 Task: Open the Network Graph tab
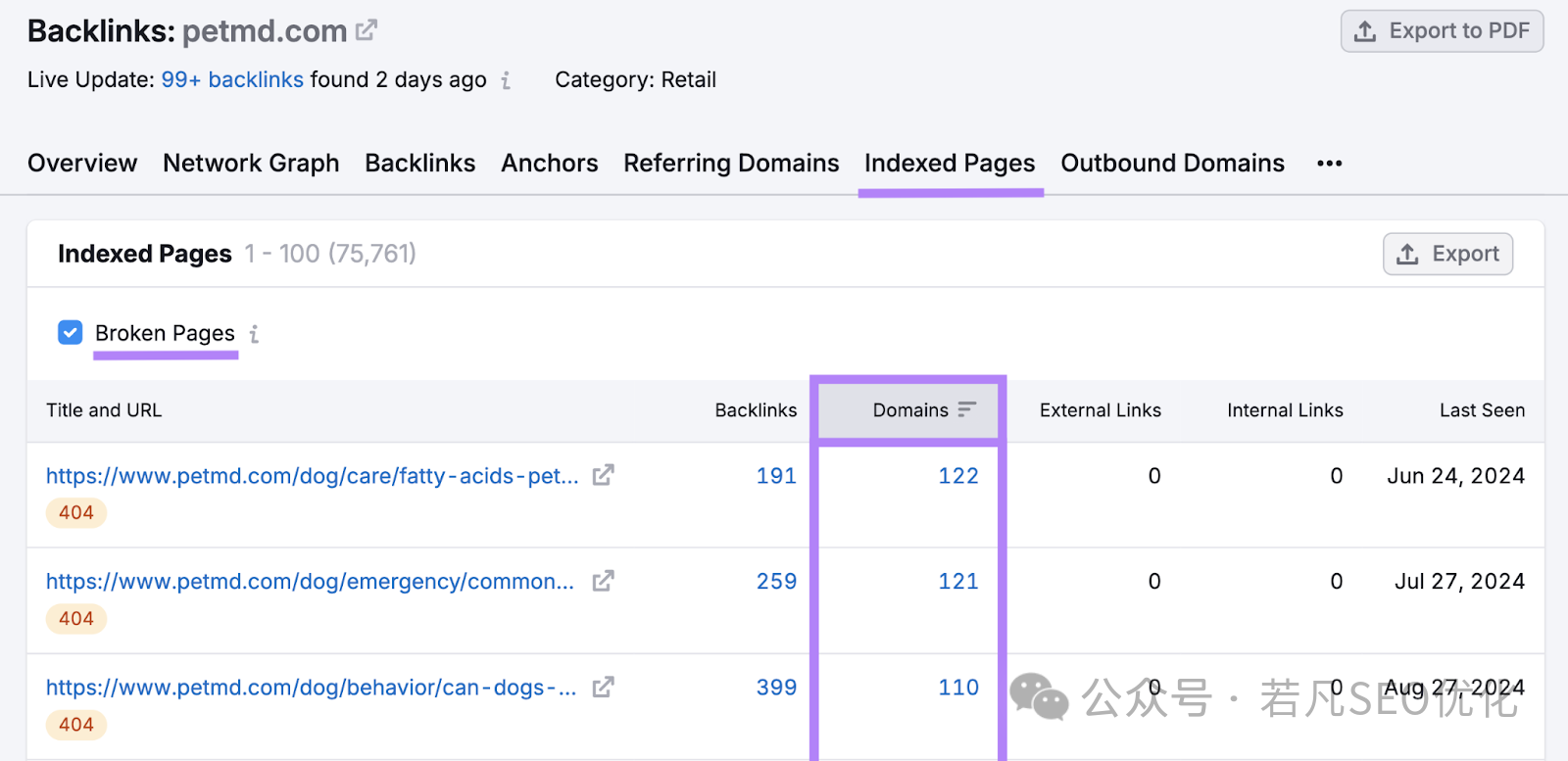[x=251, y=163]
